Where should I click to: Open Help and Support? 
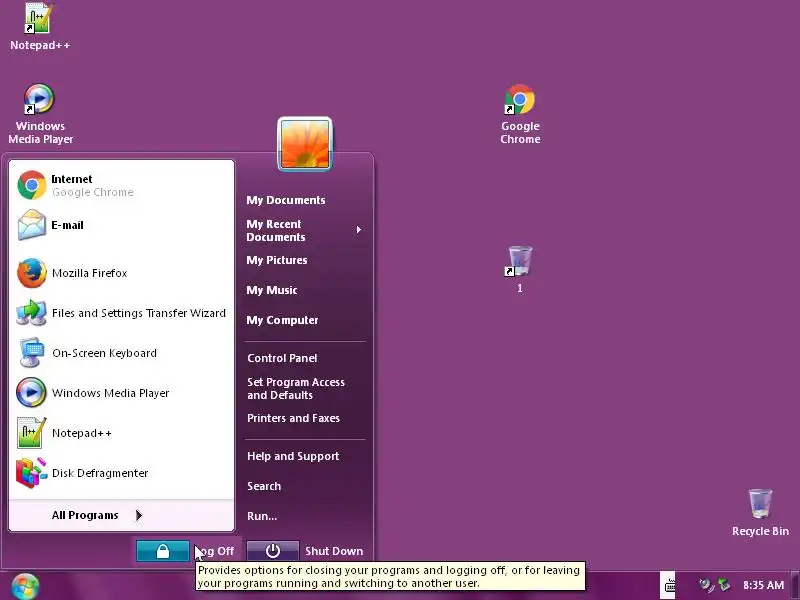click(x=293, y=456)
